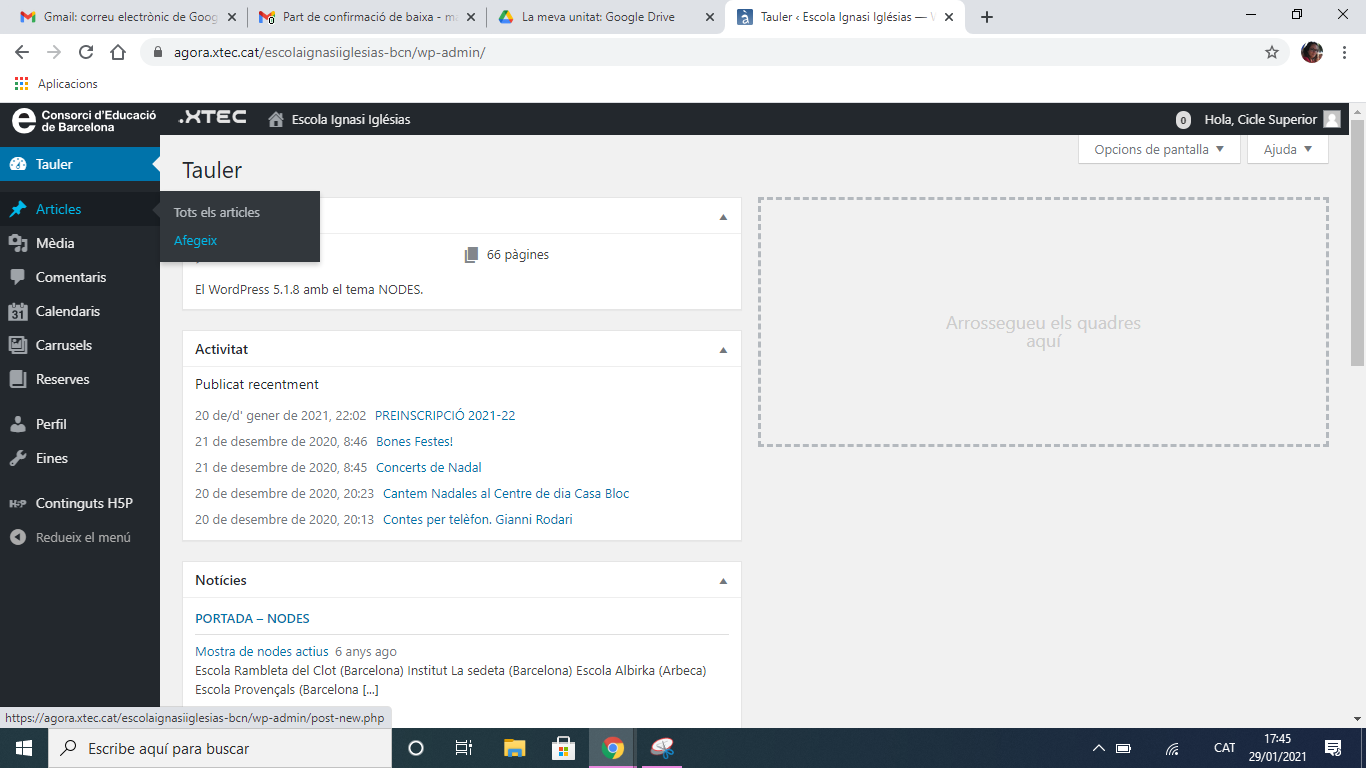Screen dimensions: 1366x768
Task: Click the Comentaris speech bubble icon
Action: click(17, 277)
